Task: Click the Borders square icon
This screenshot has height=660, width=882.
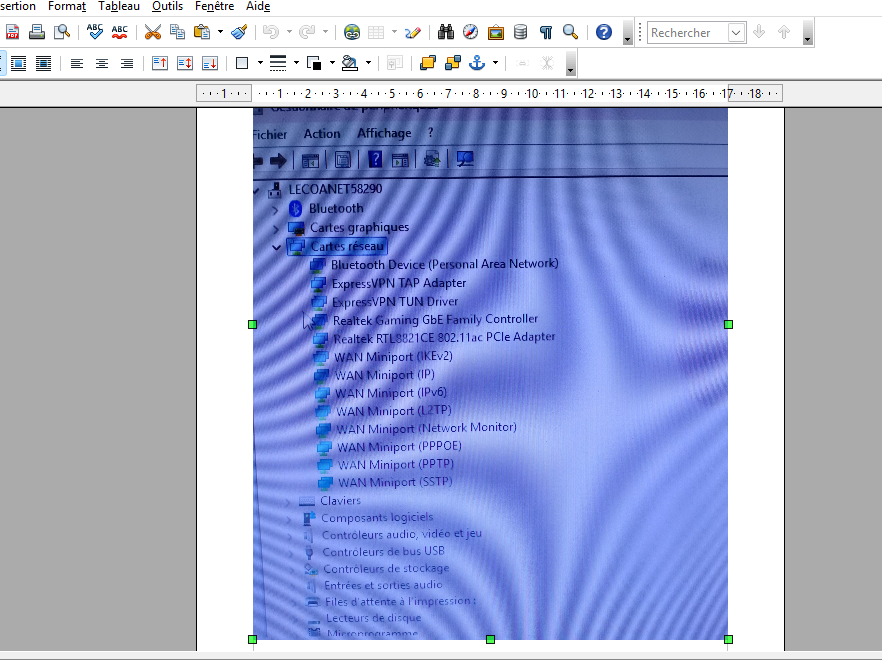Action: (x=242, y=63)
